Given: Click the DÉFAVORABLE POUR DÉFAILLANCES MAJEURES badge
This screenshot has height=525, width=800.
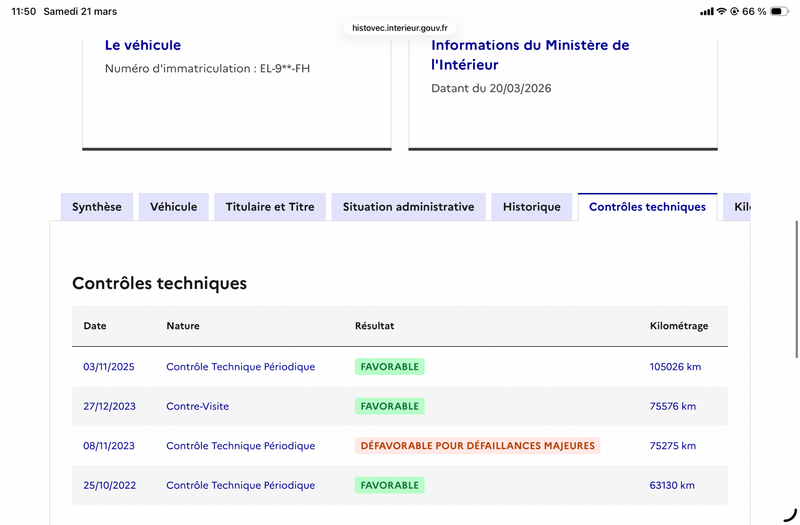Looking at the screenshot, I should 478,446.
